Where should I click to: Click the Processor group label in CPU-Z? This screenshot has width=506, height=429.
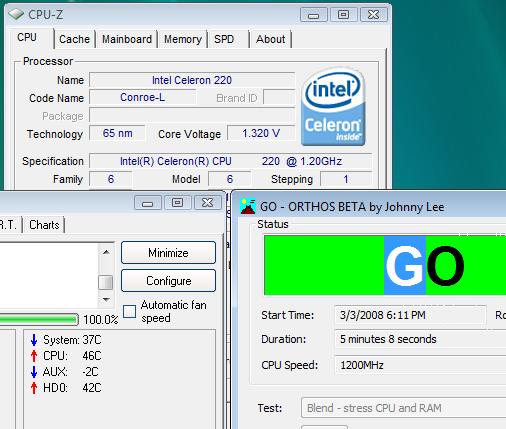48,61
